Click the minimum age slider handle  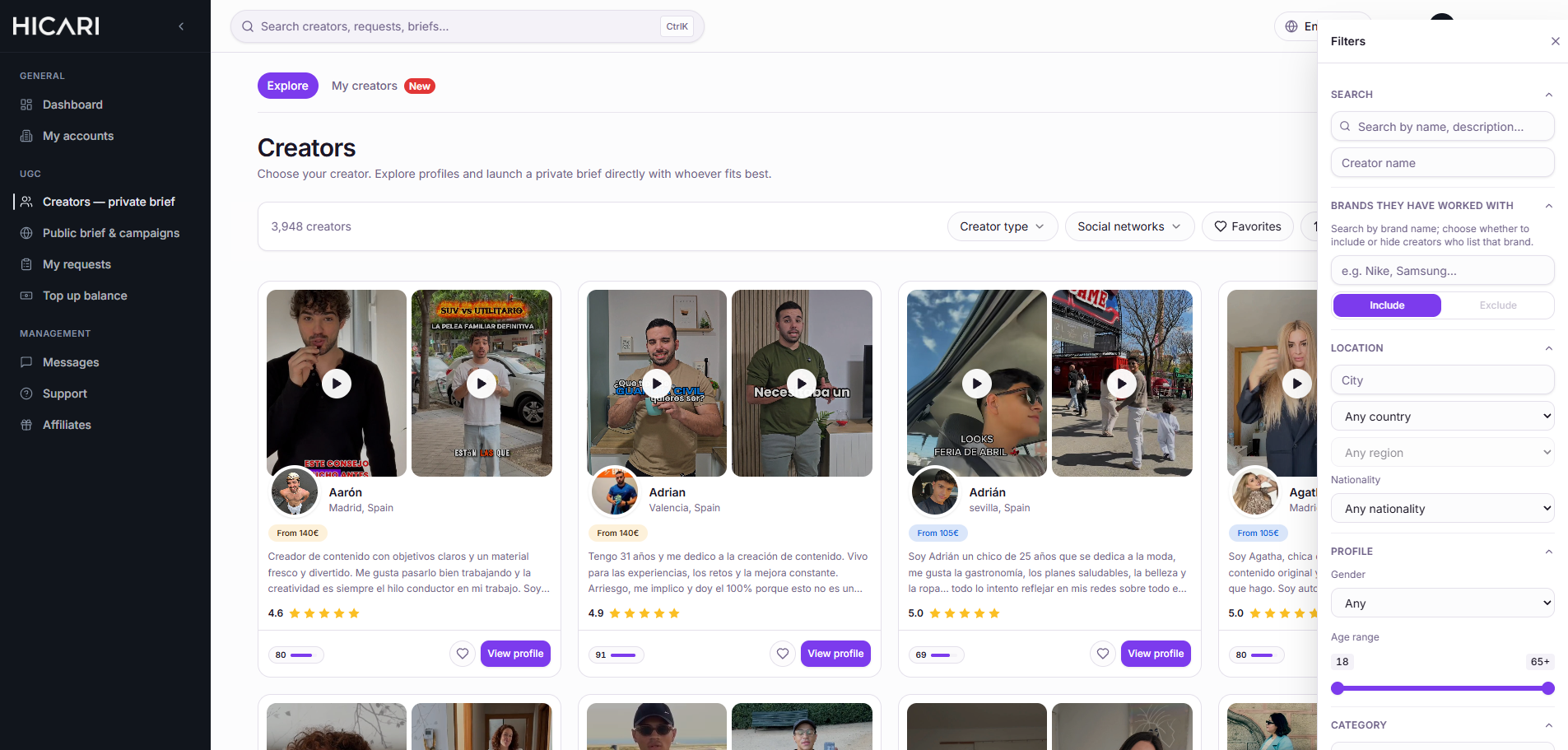coord(1338,688)
